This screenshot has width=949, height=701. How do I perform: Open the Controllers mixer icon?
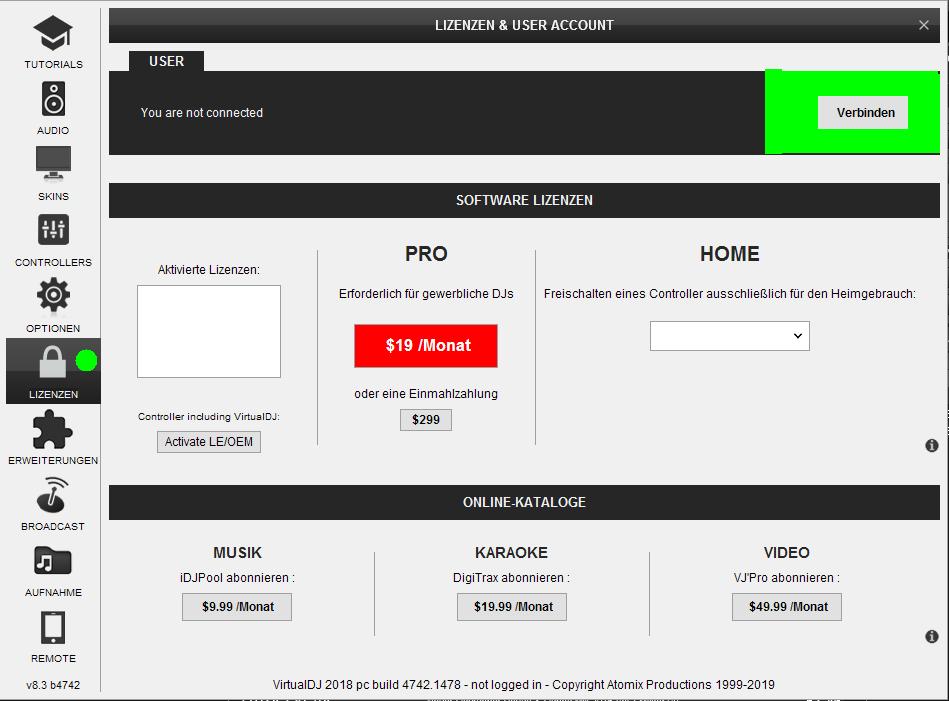(53, 229)
